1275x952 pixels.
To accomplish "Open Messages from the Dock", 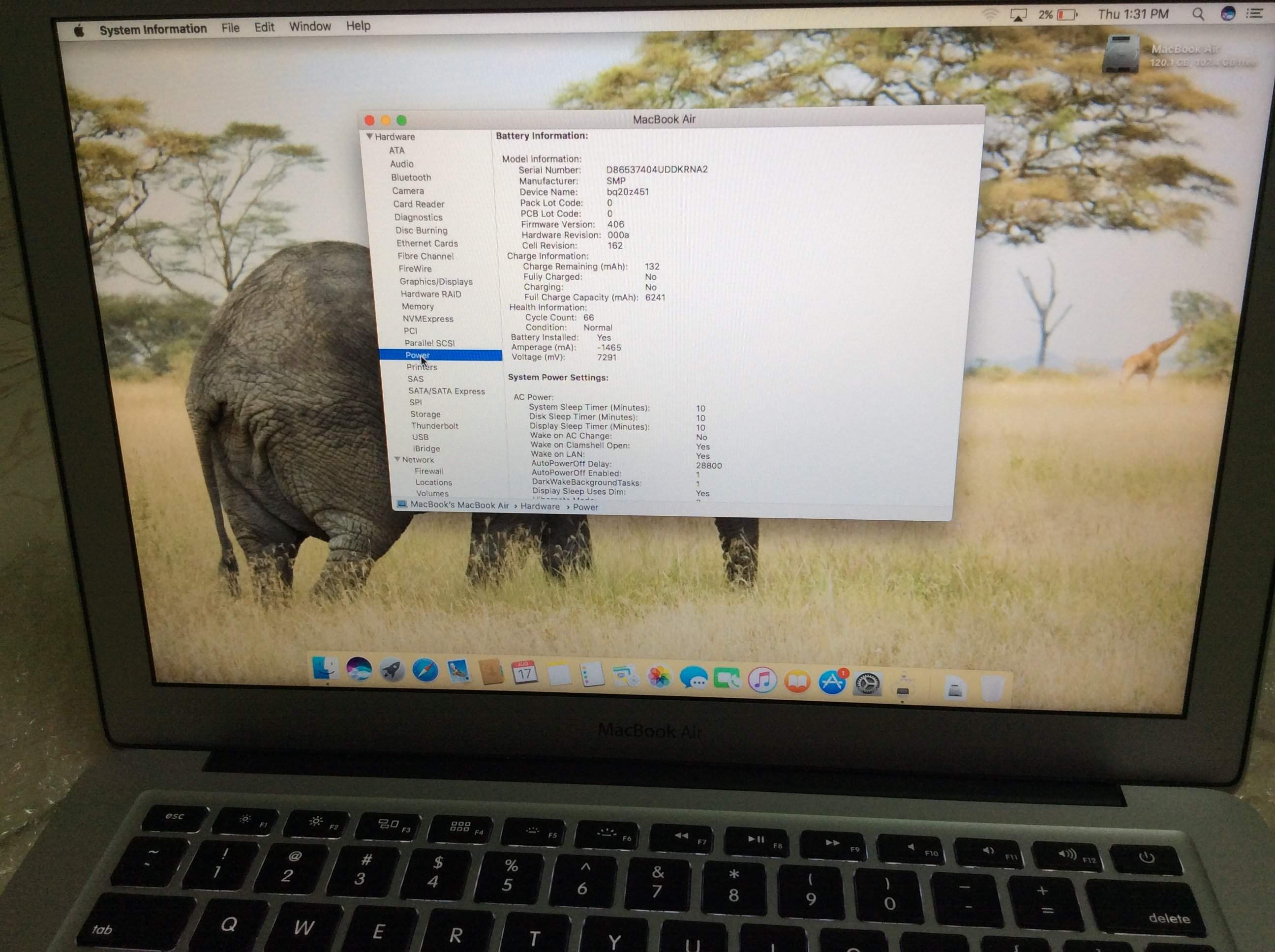I will coord(694,678).
